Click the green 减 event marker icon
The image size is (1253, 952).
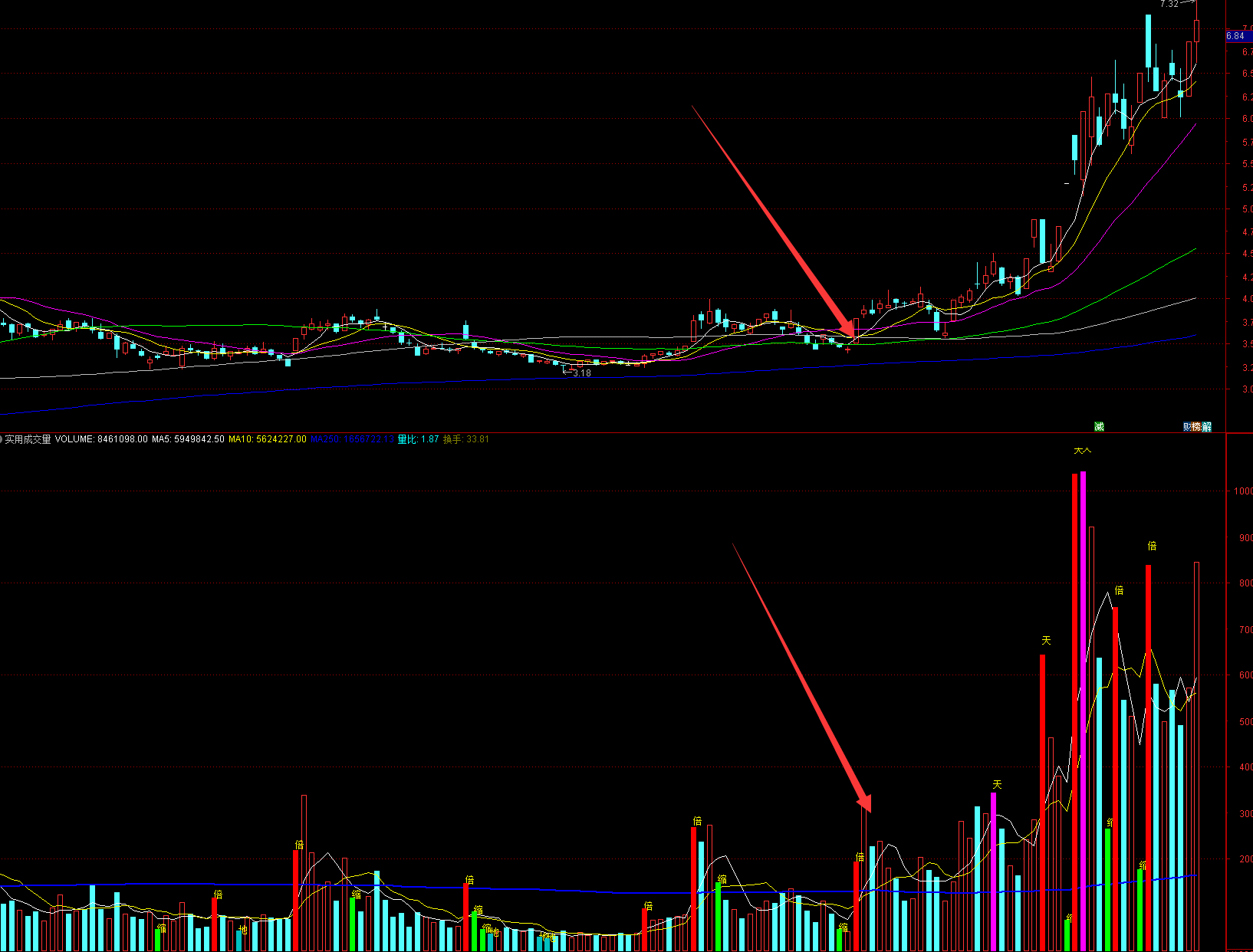pyautogui.click(x=1099, y=427)
